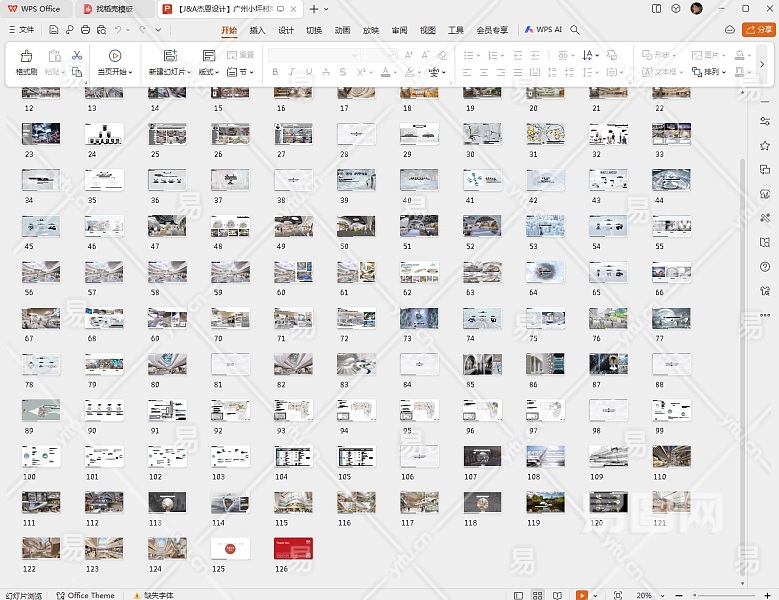This screenshot has height=600, width=779.
Task: Expand the Layout (版式) dropdown
Action: pos(208,72)
